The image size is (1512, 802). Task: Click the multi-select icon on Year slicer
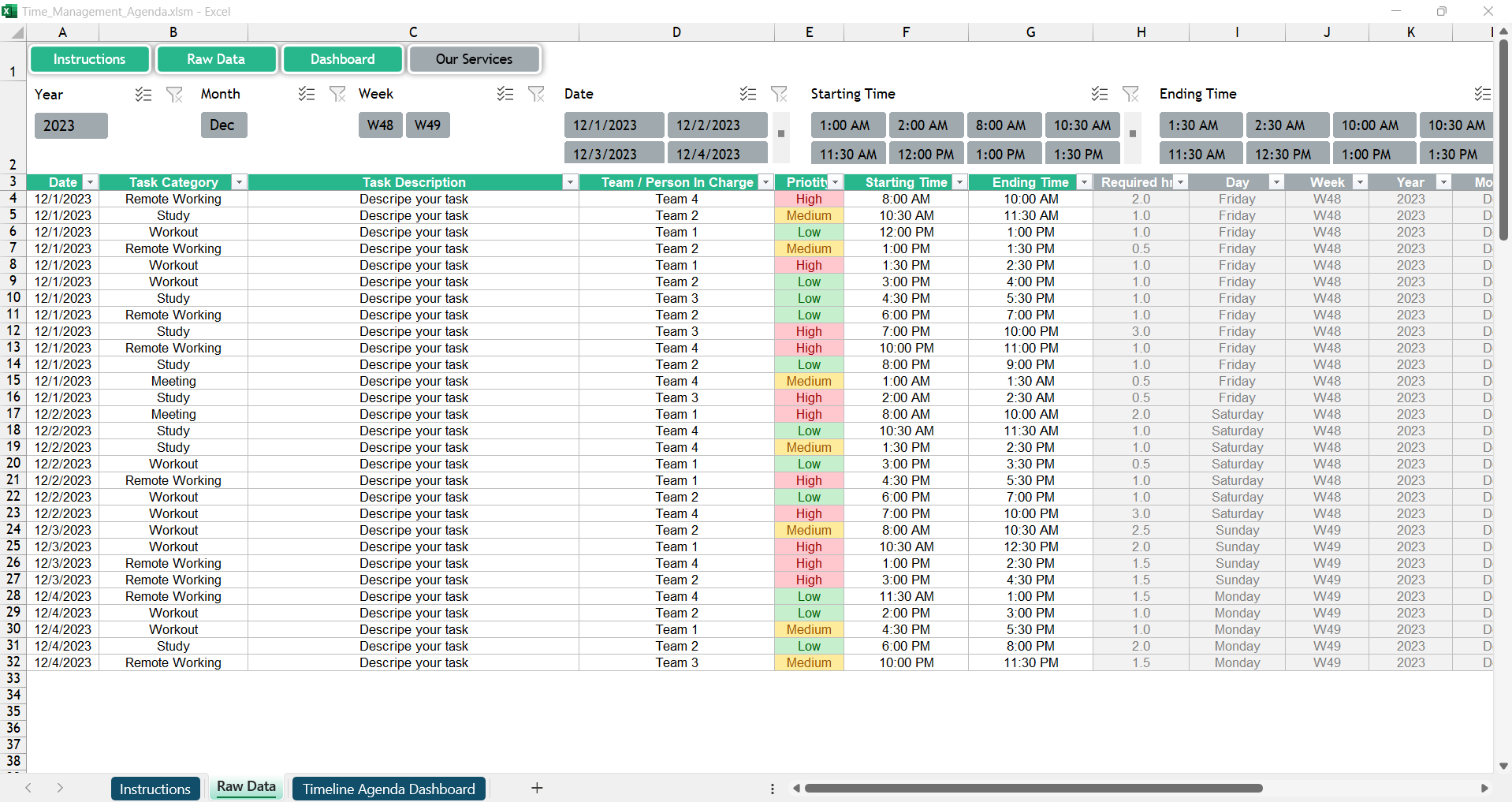click(143, 95)
